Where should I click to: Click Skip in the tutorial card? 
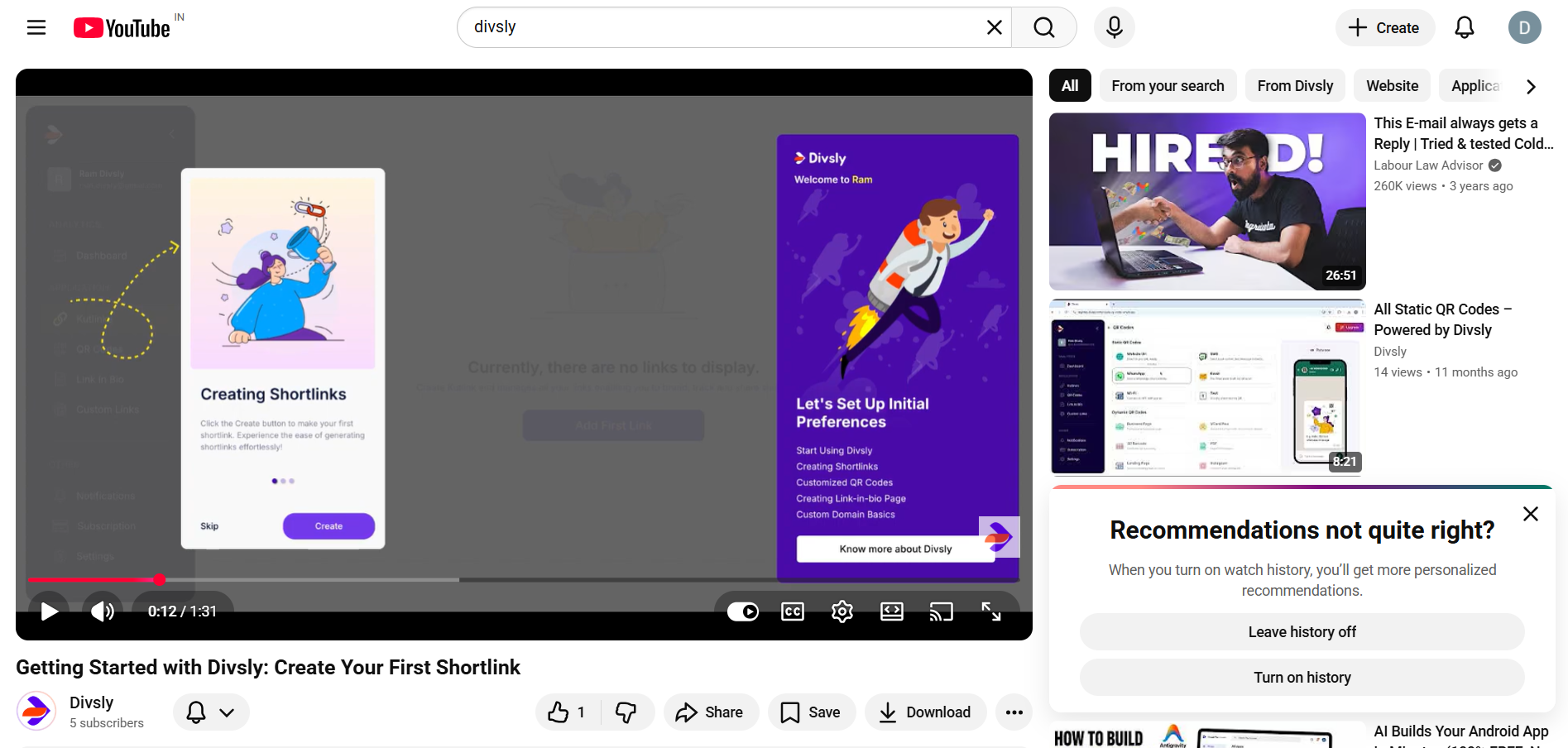tap(209, 526)
